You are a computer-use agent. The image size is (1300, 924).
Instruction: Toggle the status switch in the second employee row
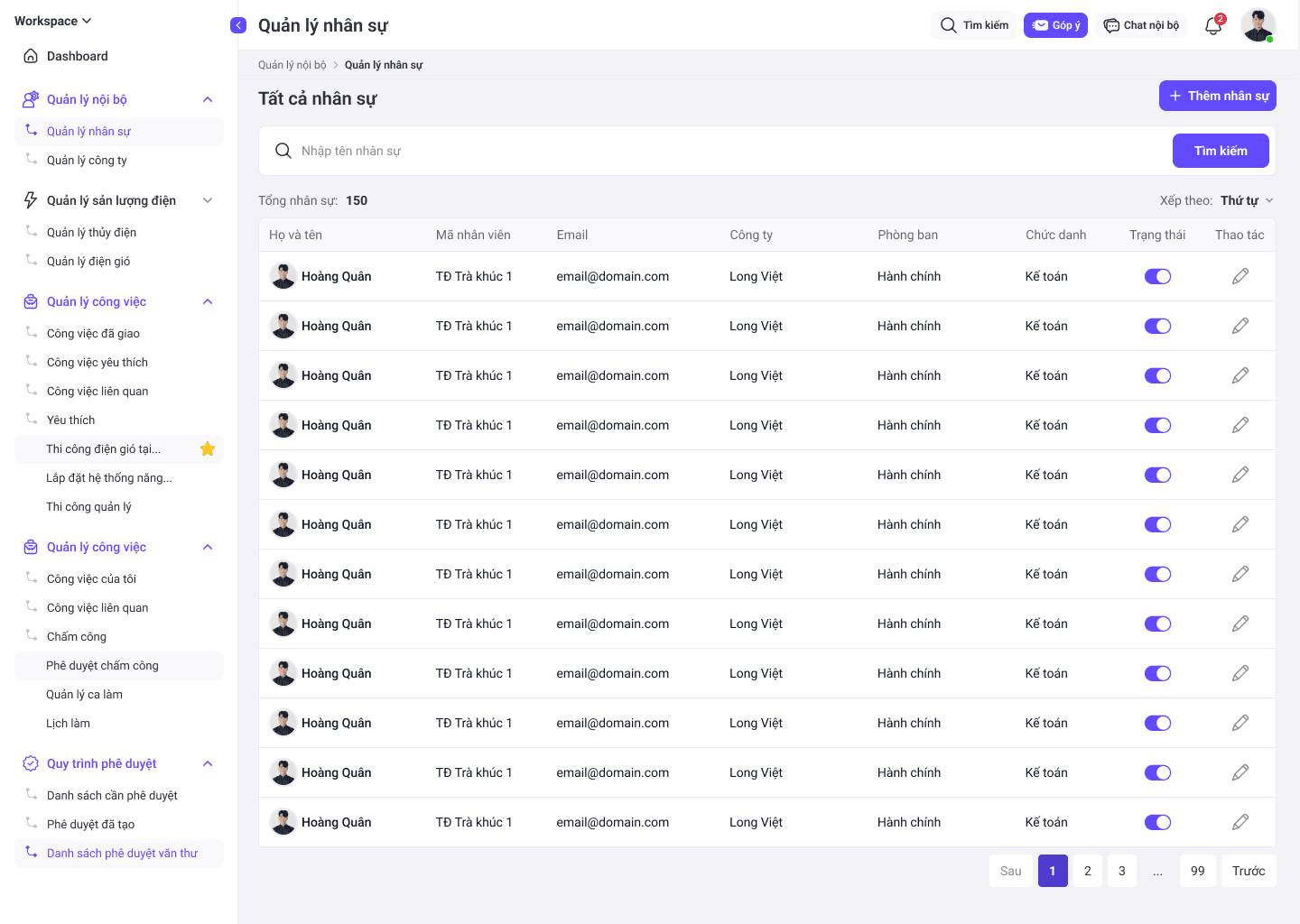[x=1157, y=326]
